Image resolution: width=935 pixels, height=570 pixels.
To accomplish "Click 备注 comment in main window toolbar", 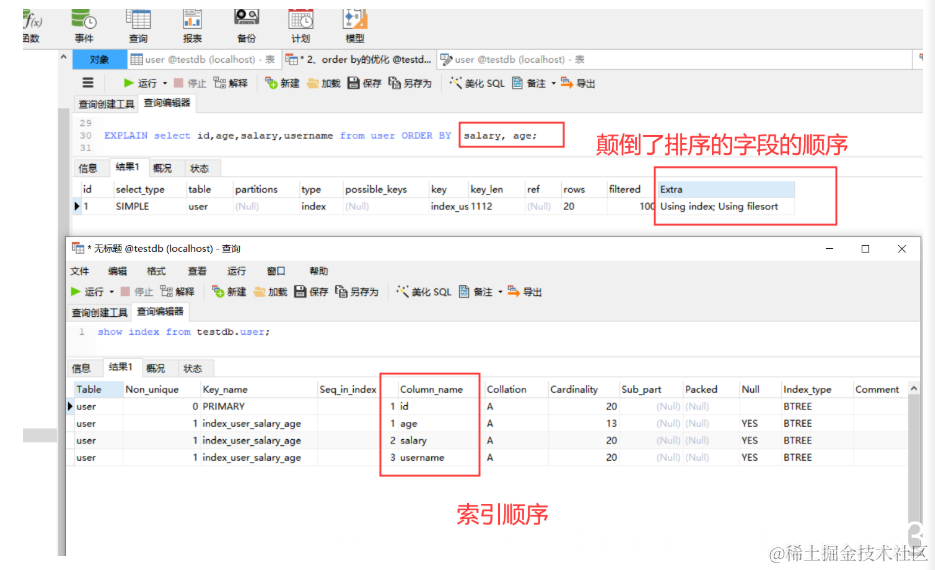I will click(529, 83).
